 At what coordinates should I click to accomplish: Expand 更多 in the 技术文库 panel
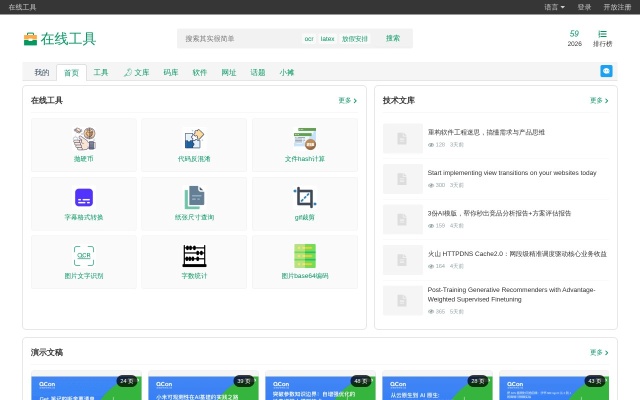click(598, 100)
